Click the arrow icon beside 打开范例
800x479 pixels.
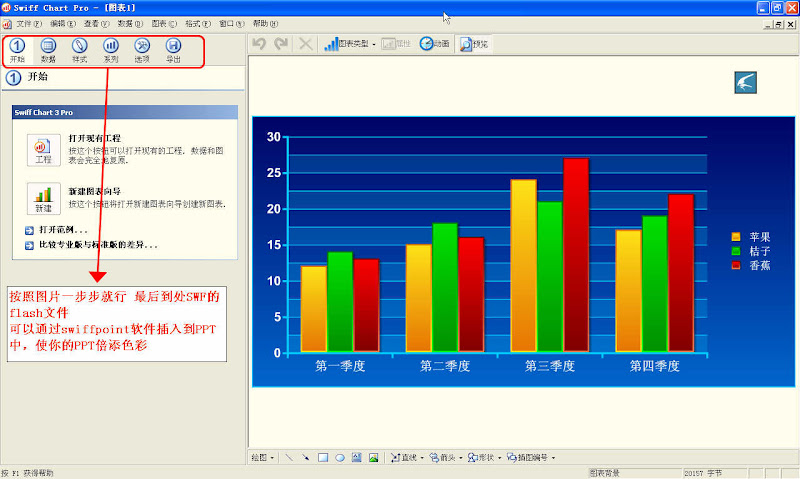pyautogui.click(x=30, y=230)
